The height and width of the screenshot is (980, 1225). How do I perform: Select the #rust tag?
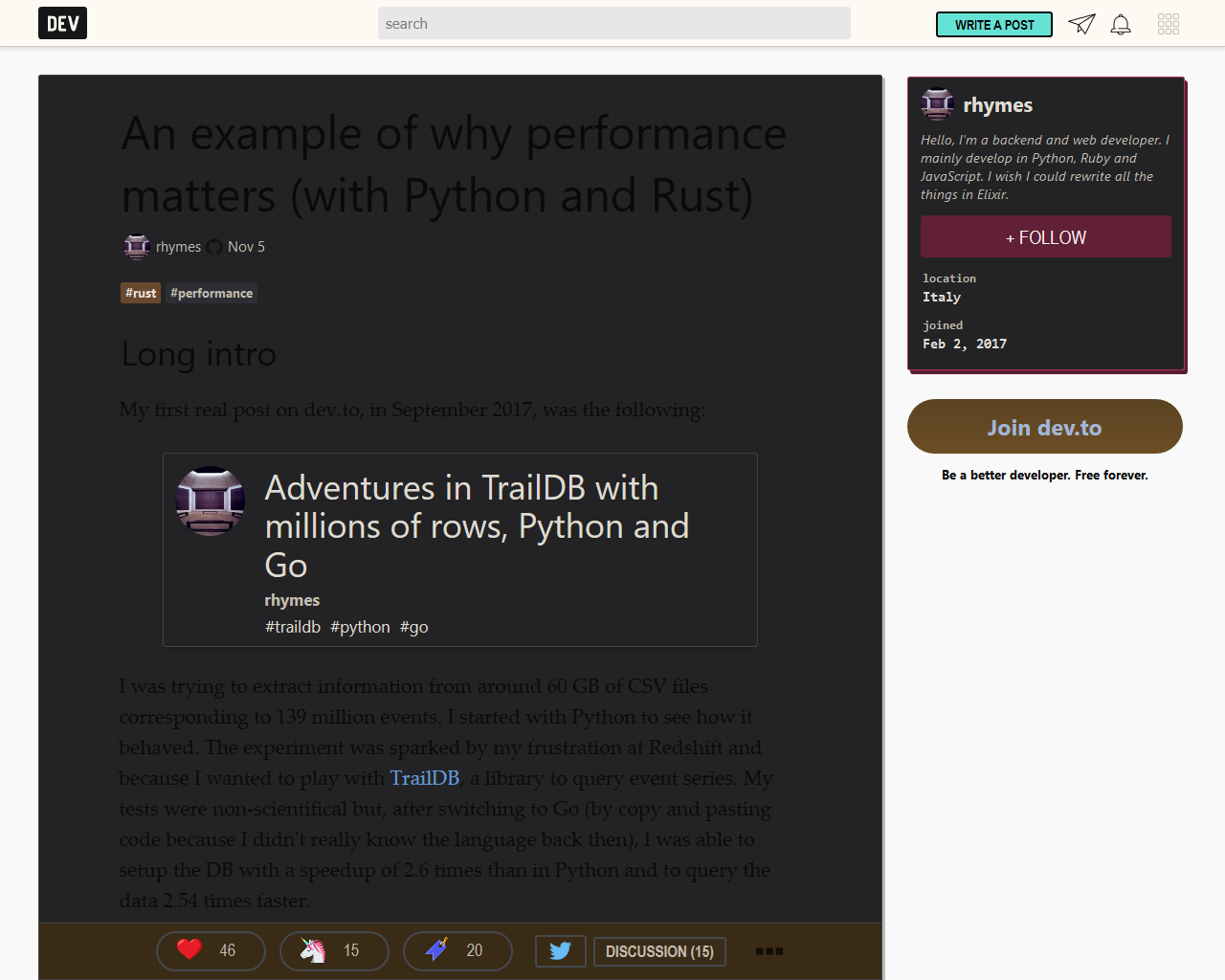tap(140, 293)
